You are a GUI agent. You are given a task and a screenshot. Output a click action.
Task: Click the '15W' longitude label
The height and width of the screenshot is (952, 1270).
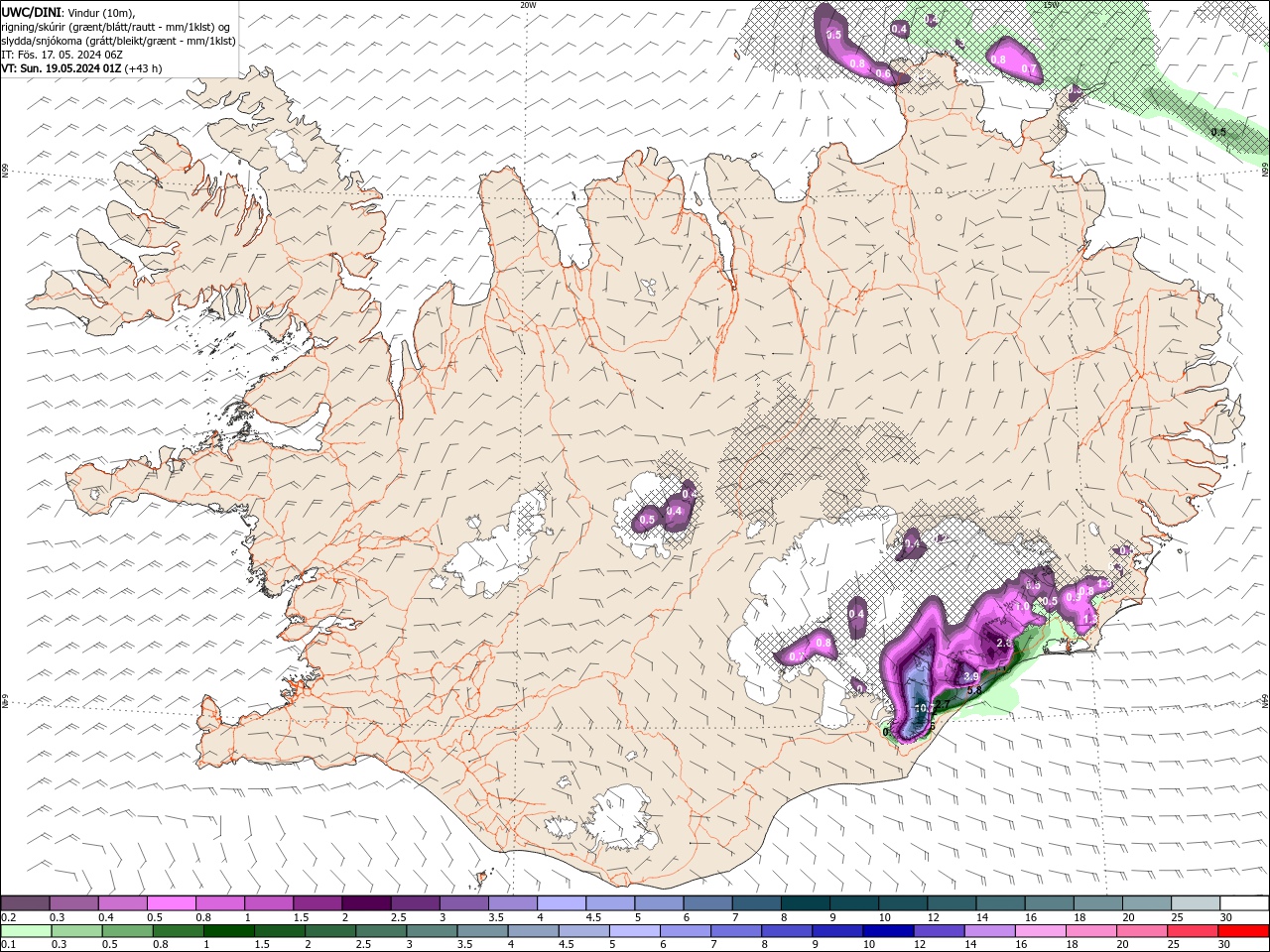[1051, 5]
